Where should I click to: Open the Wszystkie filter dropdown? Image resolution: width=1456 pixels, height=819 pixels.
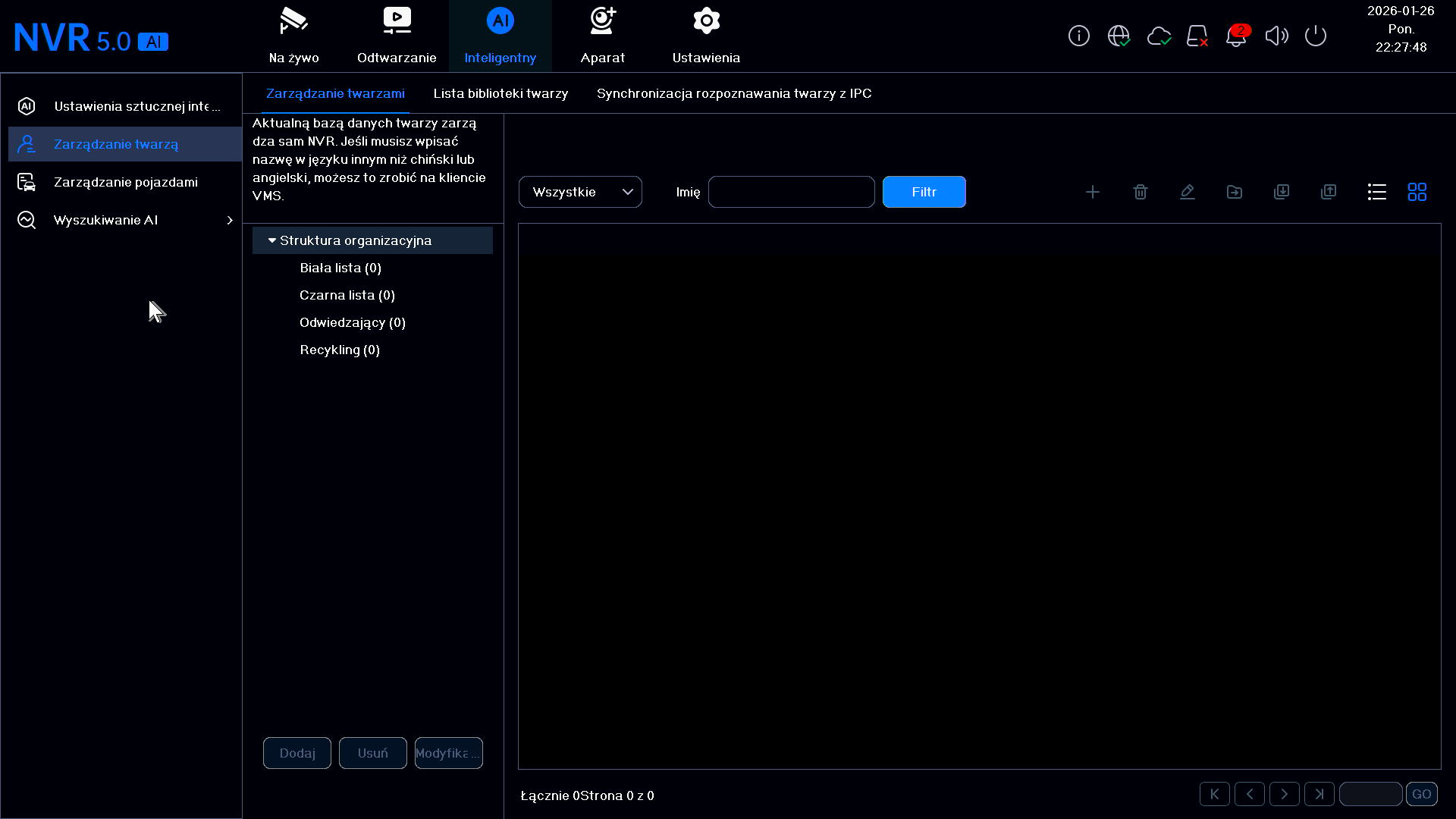[580, 192]
